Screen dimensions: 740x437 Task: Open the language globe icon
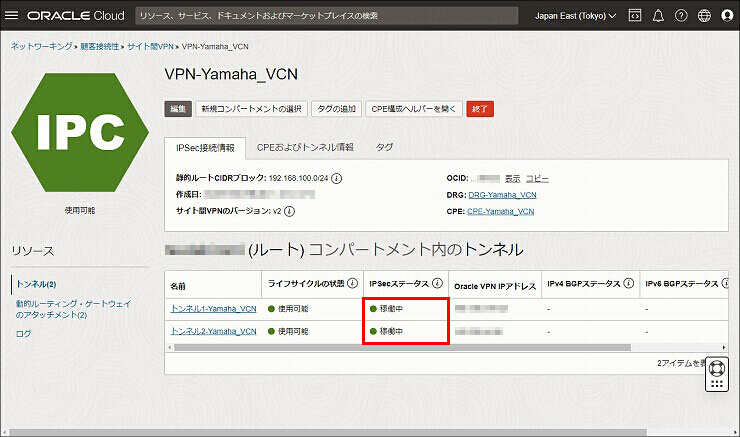tap(704, 16)
